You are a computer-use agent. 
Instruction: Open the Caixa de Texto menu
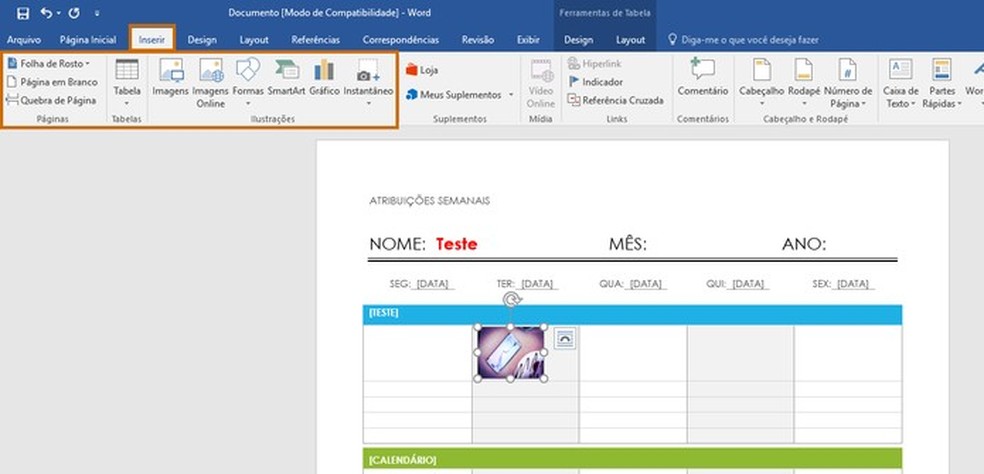click(x=901, y=83)
